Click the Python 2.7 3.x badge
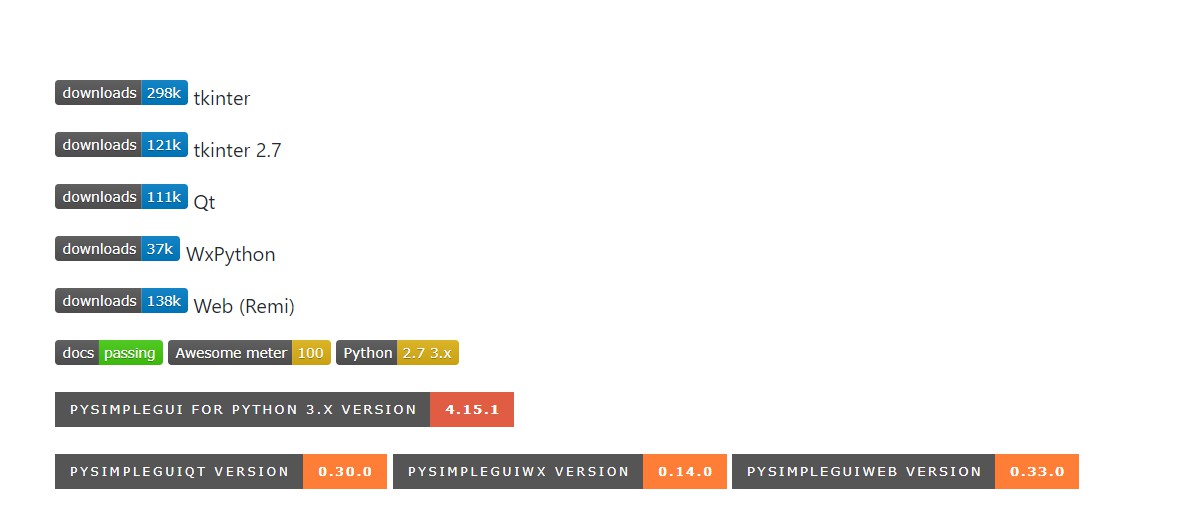 pos(397,353)
